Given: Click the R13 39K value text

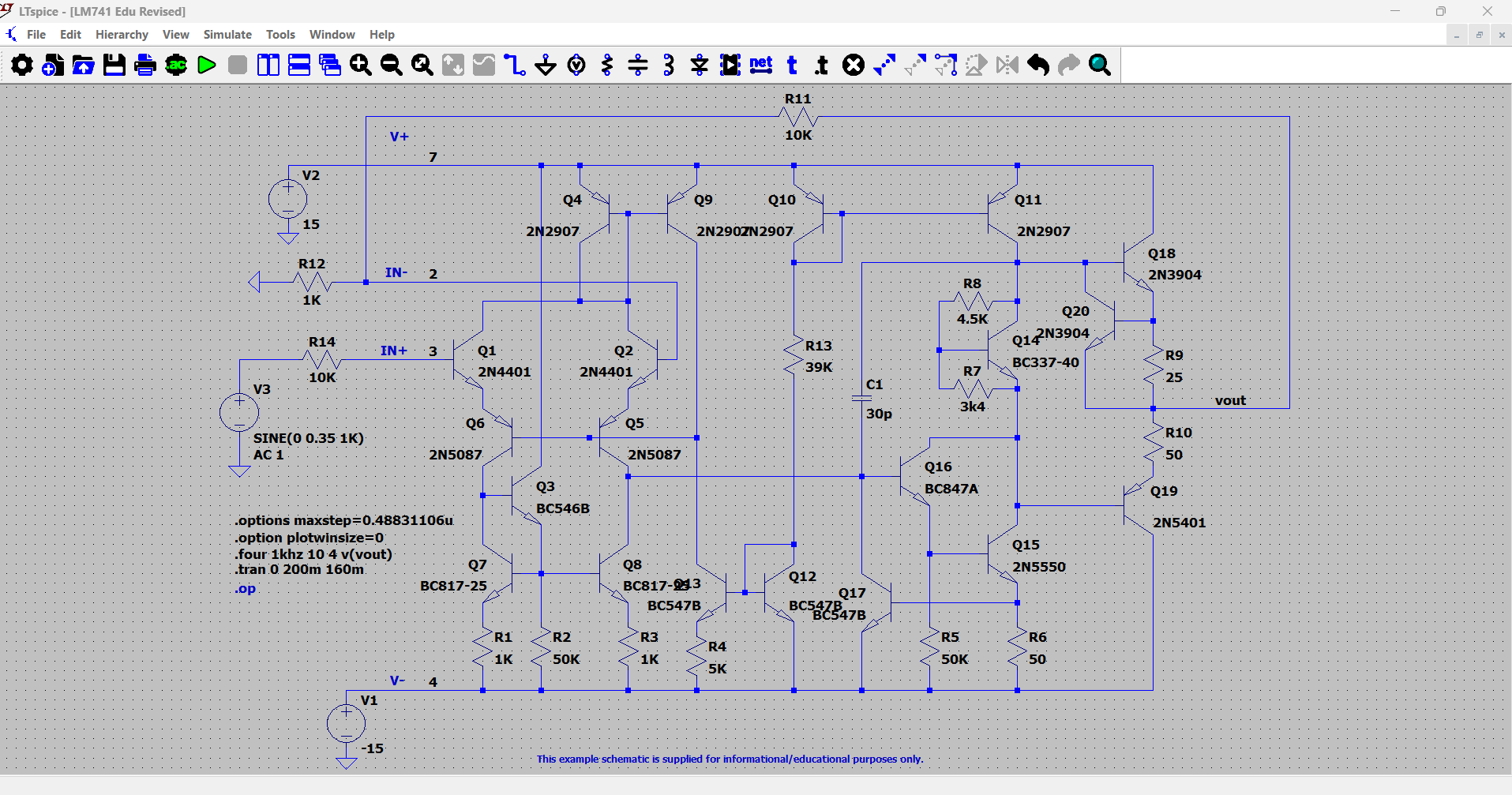Looking at the screenshot, I should 819,367.
